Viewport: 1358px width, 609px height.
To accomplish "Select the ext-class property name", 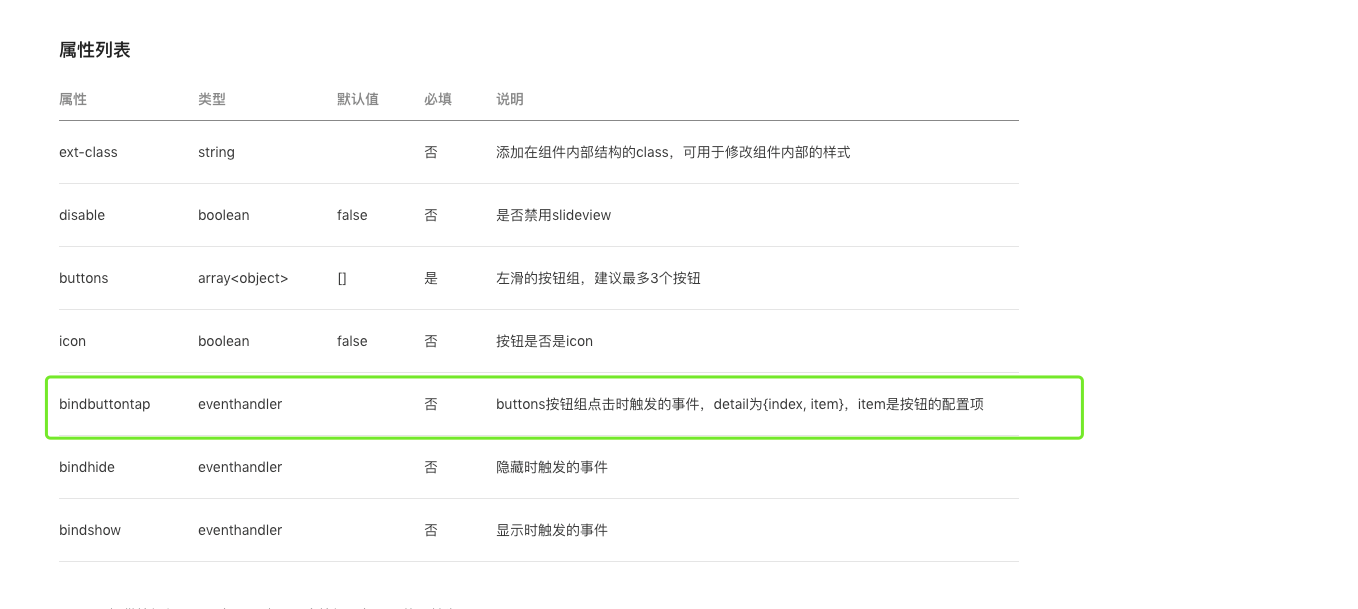I will click(88, 152).
